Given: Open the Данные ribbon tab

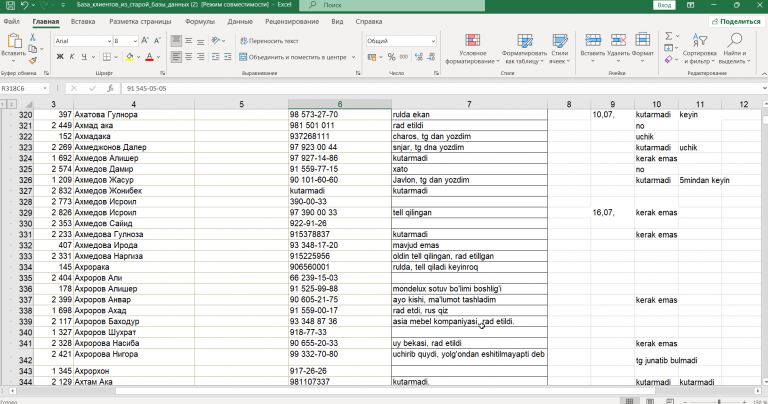Looking at the screenshot, I should coord(240,22).
